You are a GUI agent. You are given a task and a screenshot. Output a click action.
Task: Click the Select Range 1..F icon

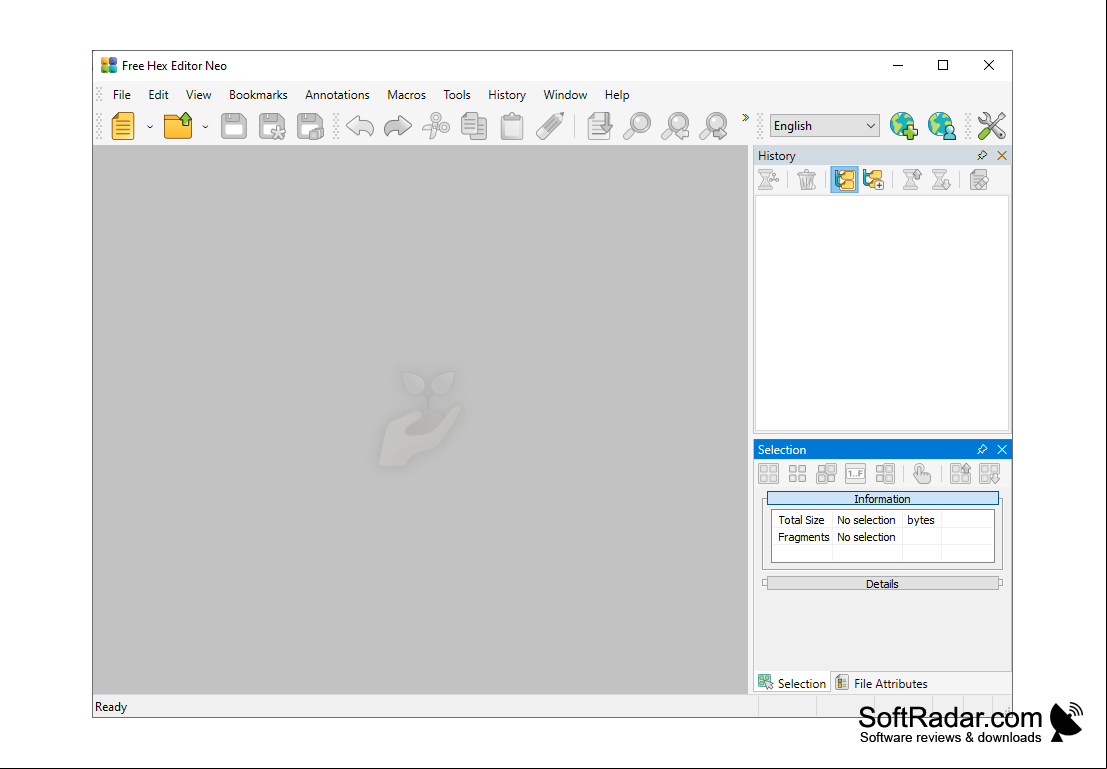[x=855, y=473]
